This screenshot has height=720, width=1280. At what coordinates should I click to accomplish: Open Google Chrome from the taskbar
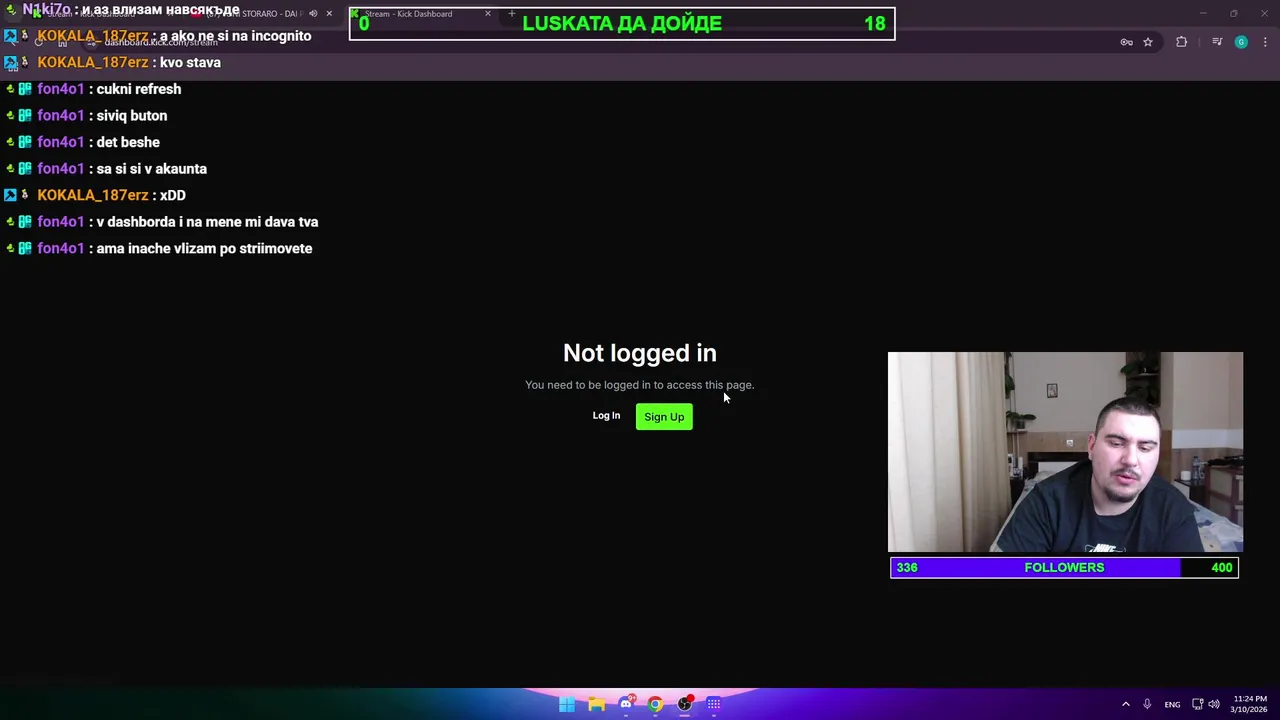click(x=655, y=704)
